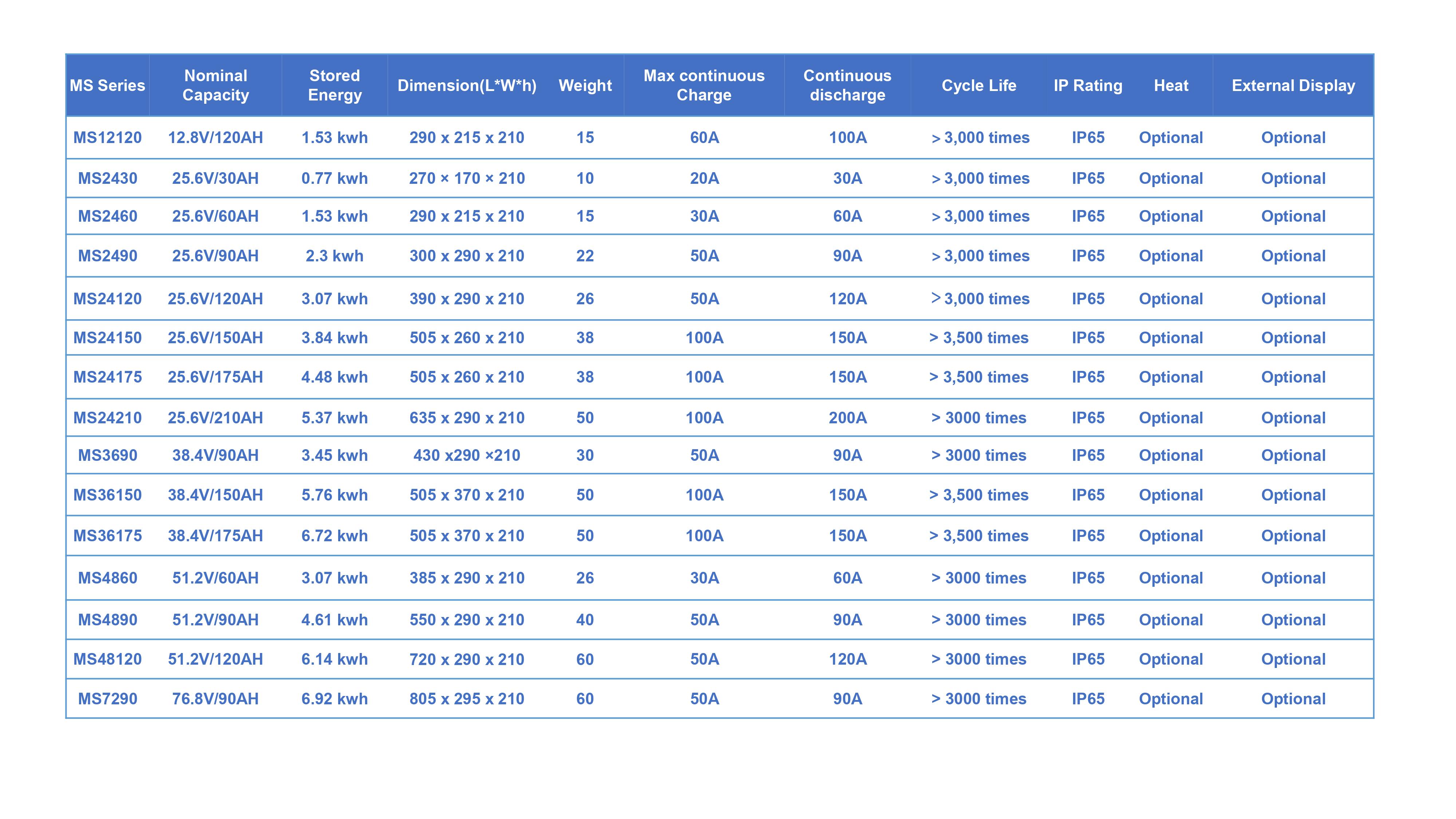The image size is (1456, 819).
Task: Click the MS7290 model name
Action: coord(107,699)
